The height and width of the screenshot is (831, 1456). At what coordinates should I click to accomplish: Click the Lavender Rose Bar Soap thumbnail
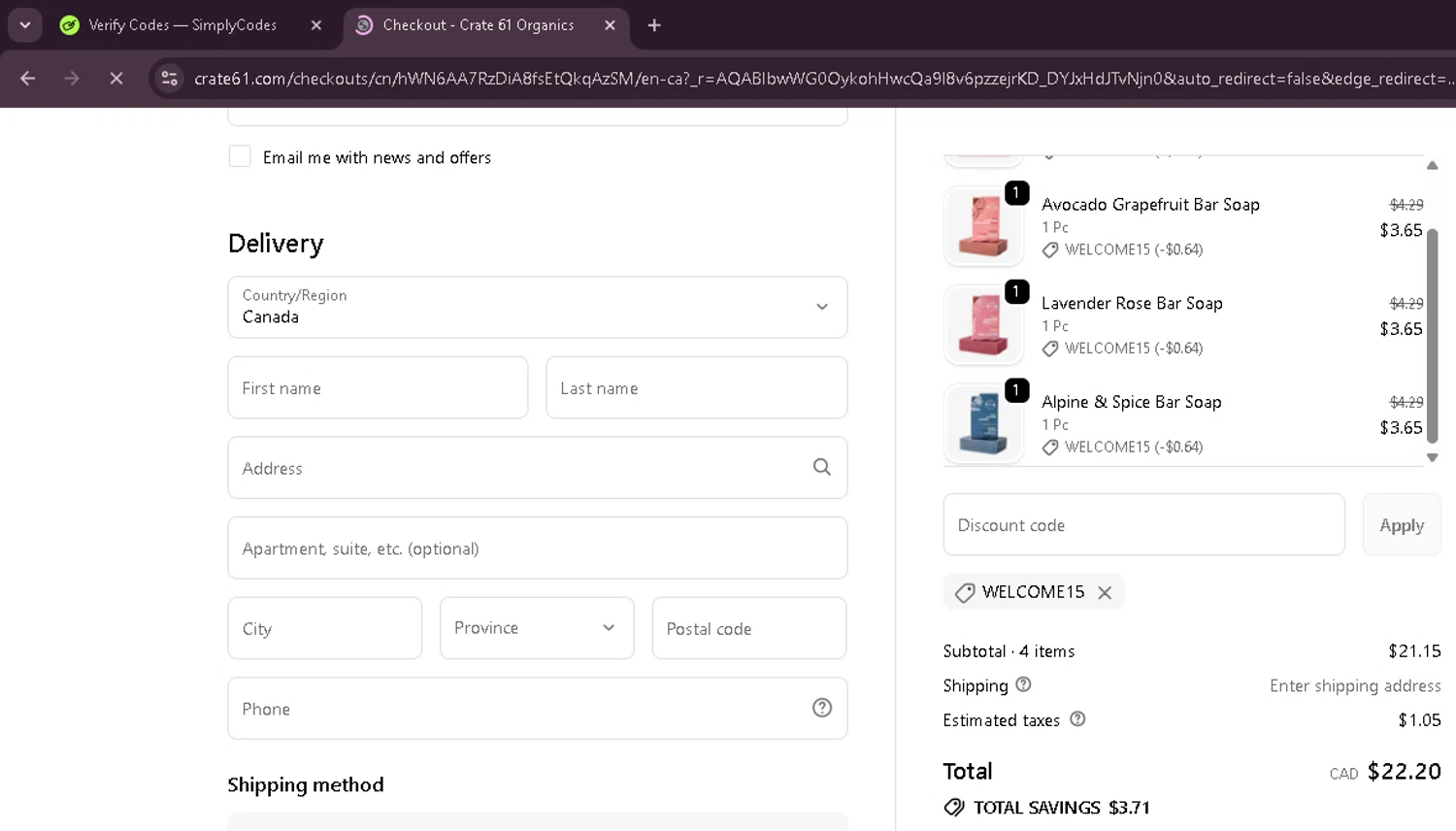point(984,325)
